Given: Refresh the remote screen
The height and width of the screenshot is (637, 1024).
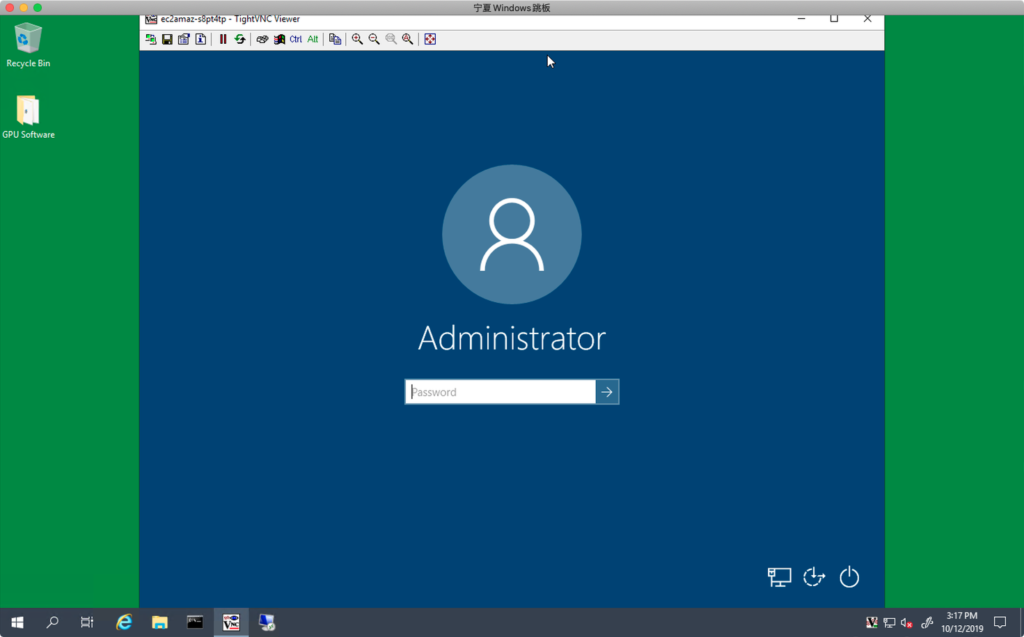Looking at the screenshot, I should [240, 39].
